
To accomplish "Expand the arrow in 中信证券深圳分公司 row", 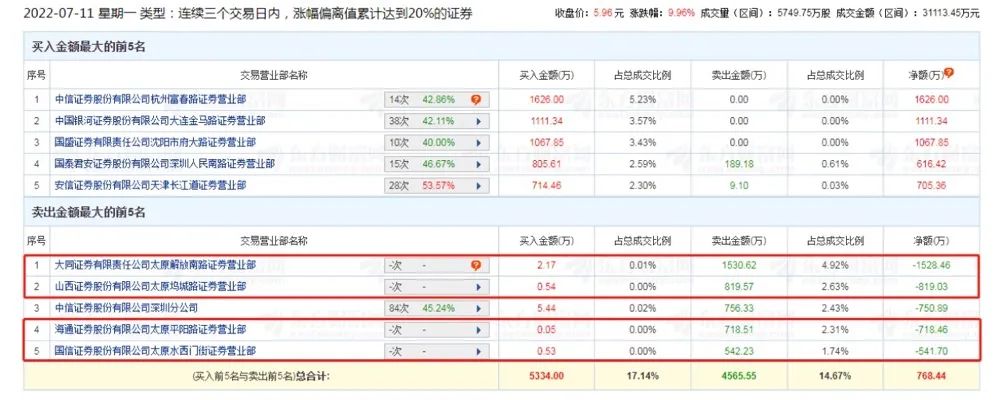I will point(478,309).
